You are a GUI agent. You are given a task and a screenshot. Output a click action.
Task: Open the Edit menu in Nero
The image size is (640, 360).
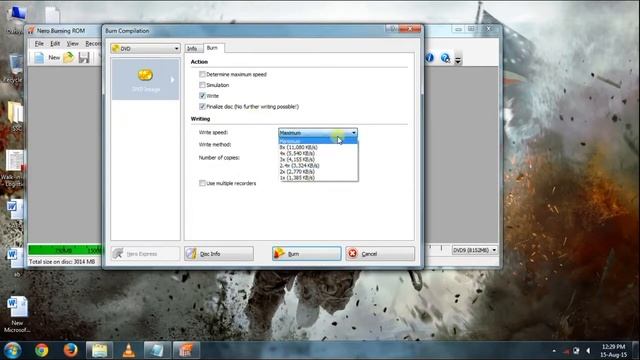tap(55, 43)
